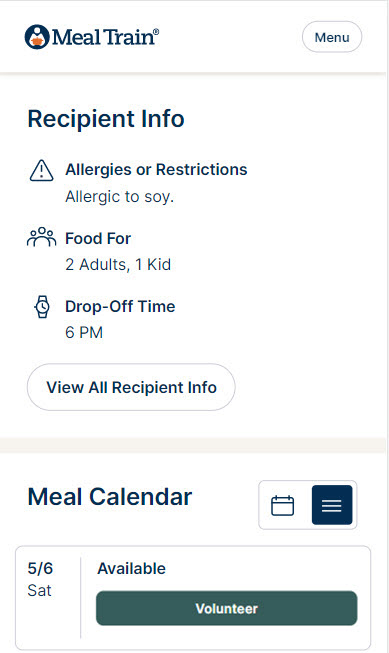
Task: Click the Available status label
Action: click(x=132, y=568)
